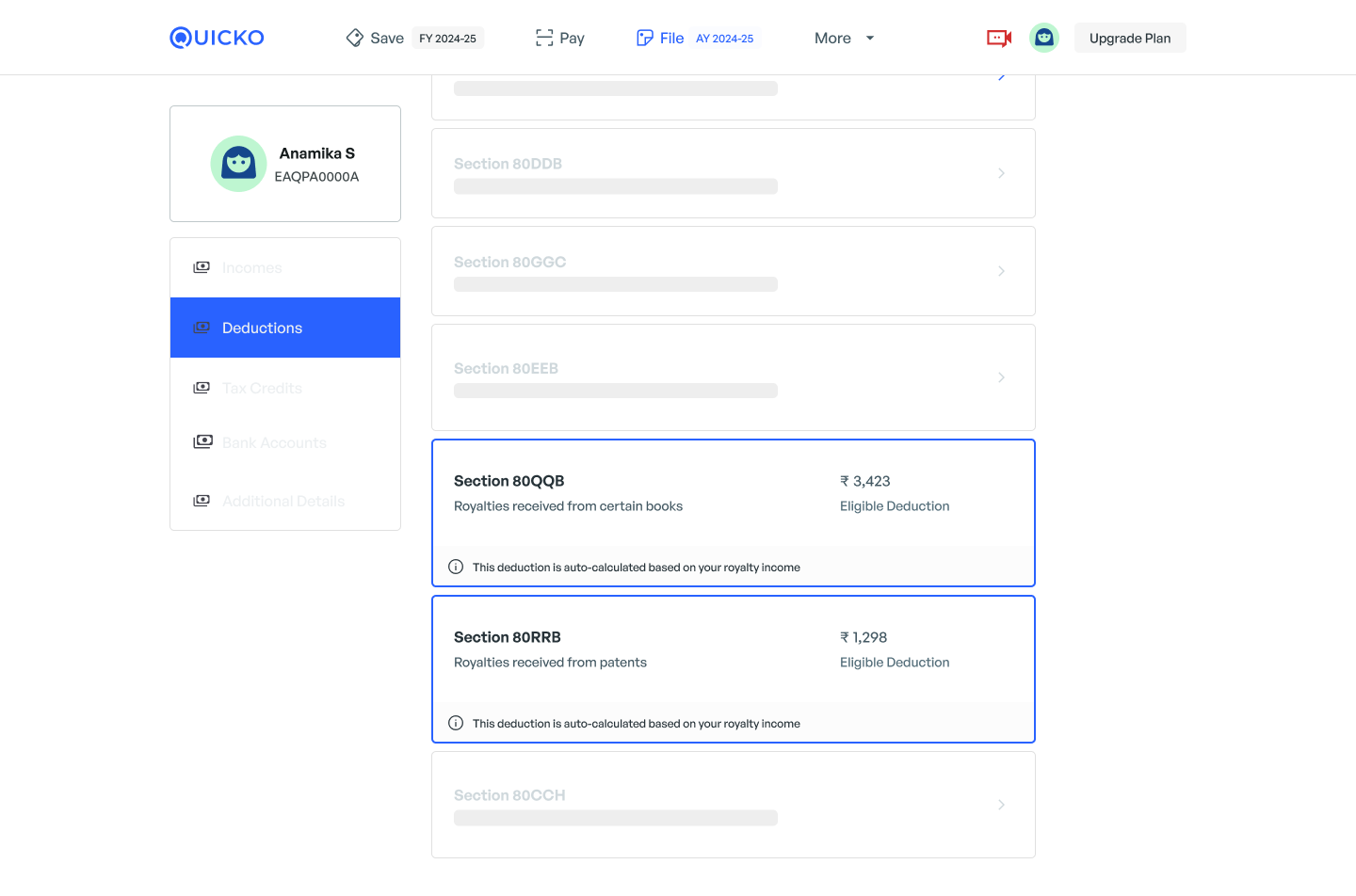The height and width of the screenshot is (896, 1356).
Task: Expand the Section 80EEB card chevron
Action: pos(1001,377)
